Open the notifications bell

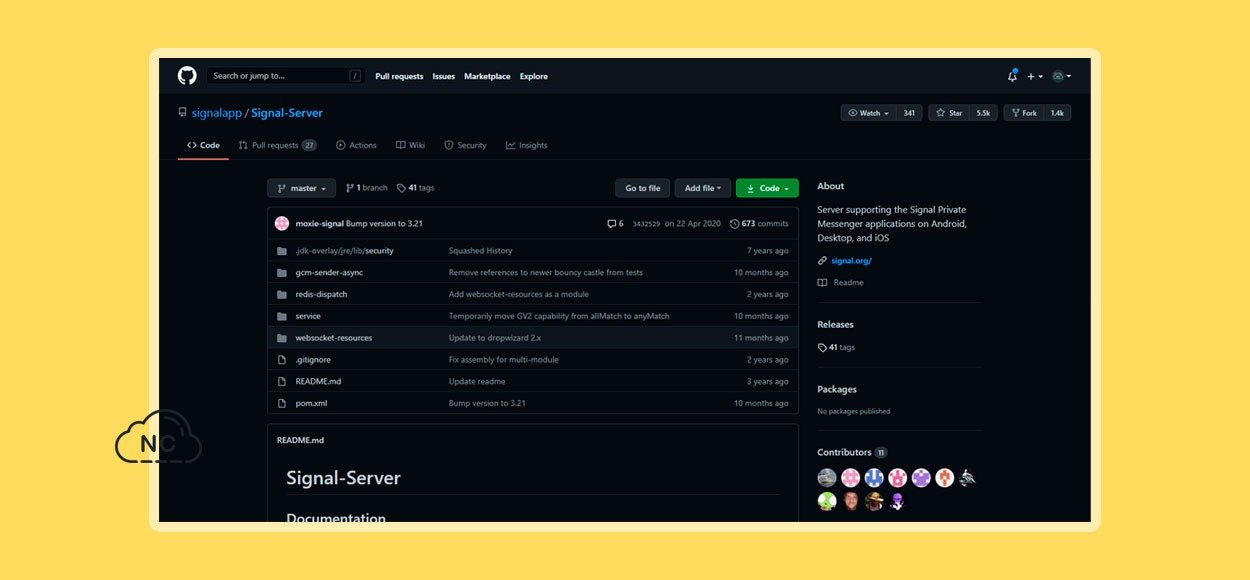pos(1012,76)
